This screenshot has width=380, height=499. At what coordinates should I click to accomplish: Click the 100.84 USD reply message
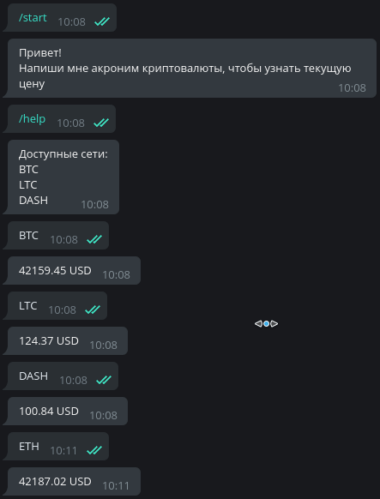[x=67, y=411]
